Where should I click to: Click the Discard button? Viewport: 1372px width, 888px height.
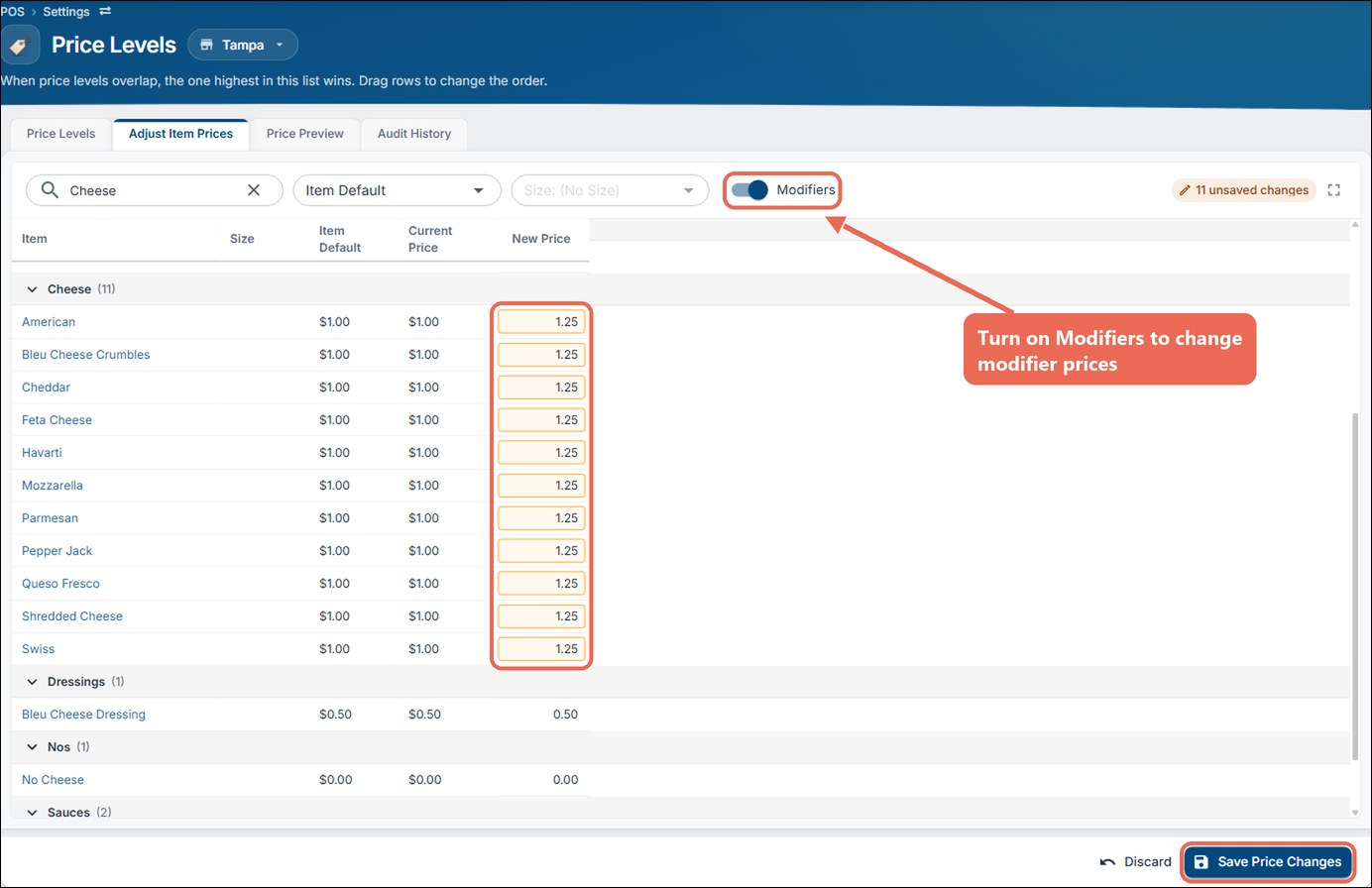coord(1136,862)
